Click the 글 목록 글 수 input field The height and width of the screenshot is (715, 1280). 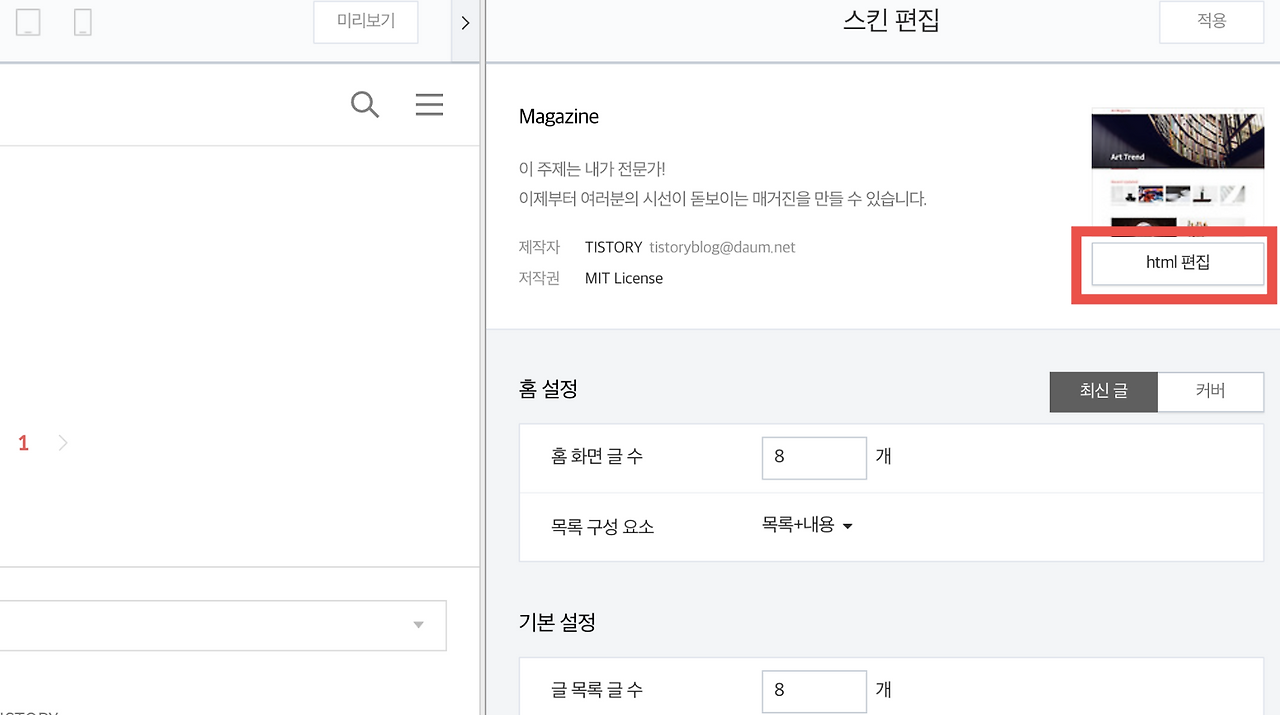814,690
